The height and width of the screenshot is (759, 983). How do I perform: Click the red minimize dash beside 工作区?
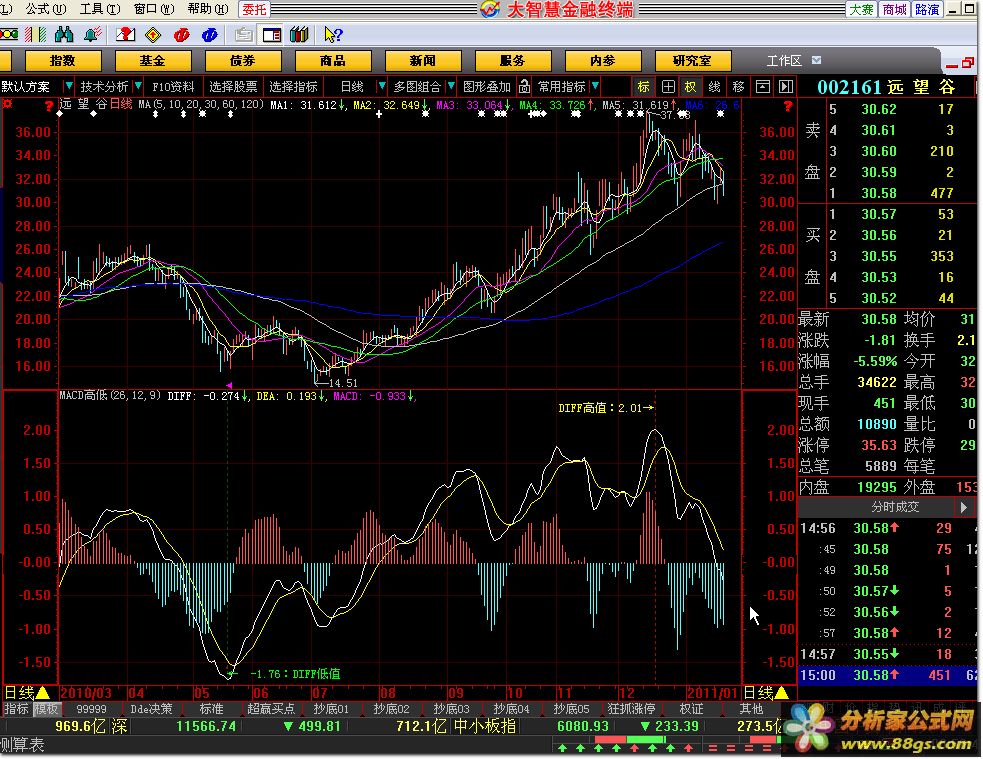pos(952,65)
